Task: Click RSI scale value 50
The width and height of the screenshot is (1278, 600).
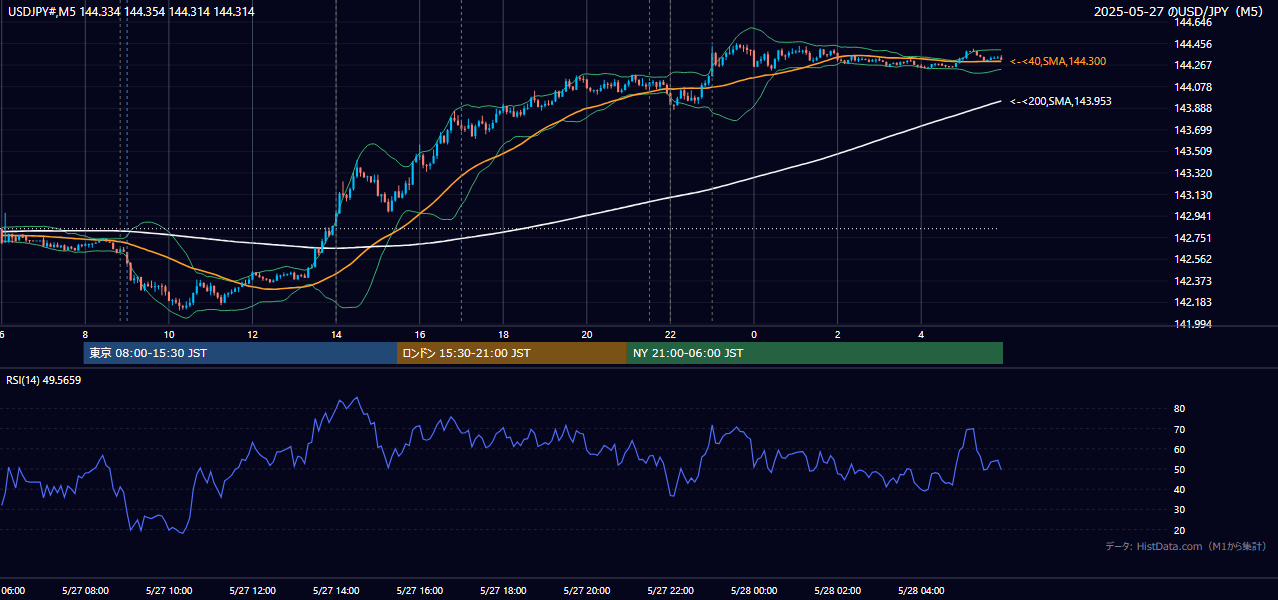Action: (1180, 469)
